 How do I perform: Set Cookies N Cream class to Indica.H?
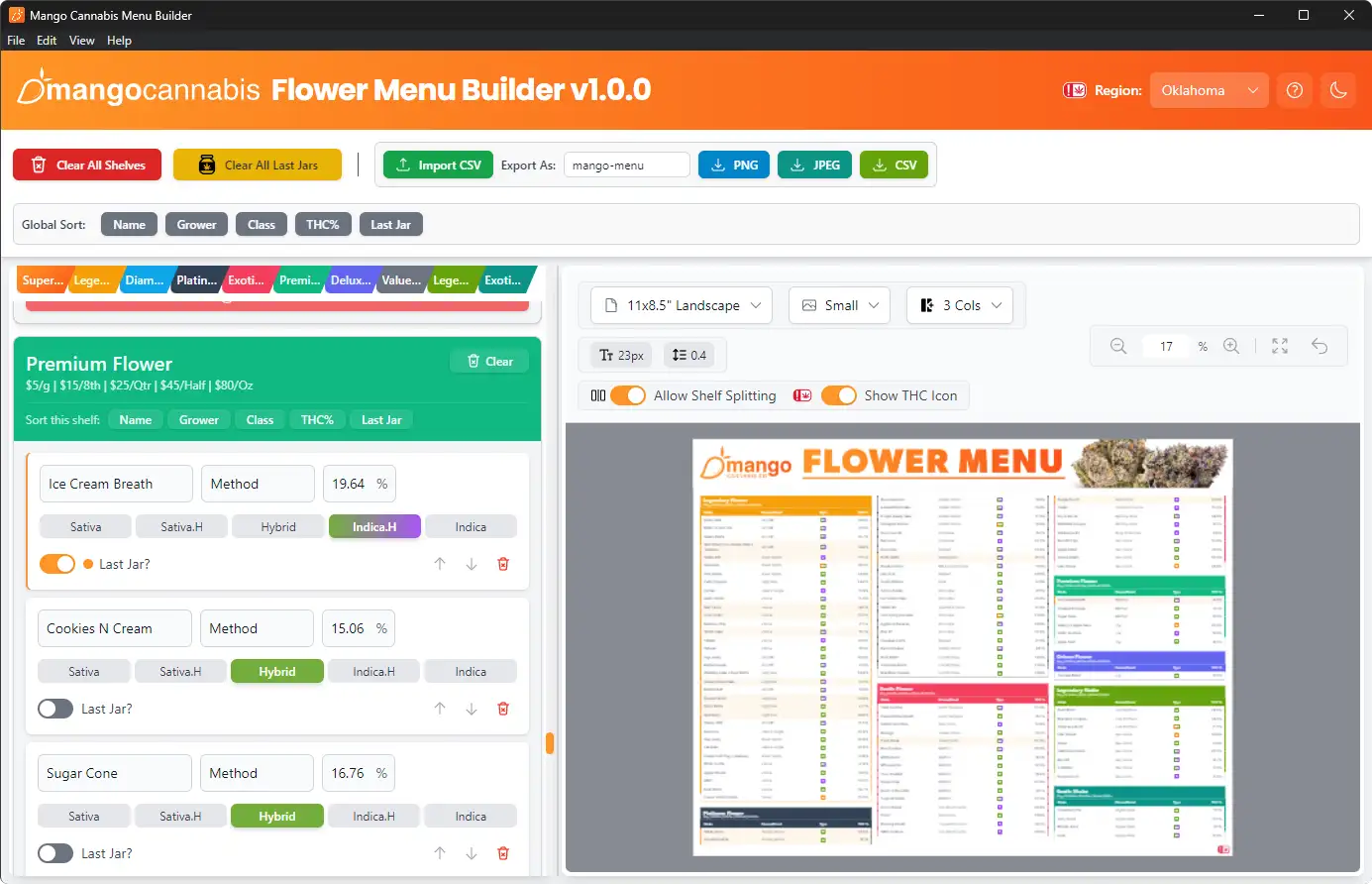coord(373,672)
